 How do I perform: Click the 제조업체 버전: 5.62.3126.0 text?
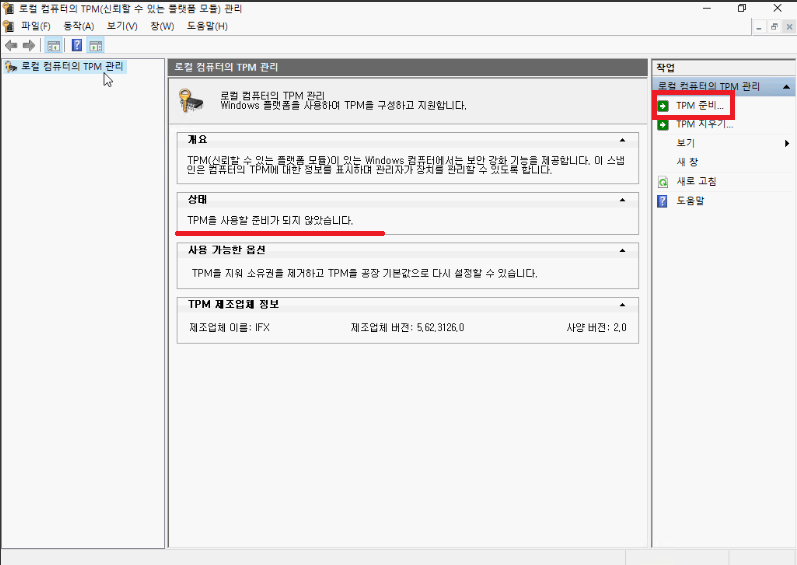pyautogui.click(x=407, y=328)
